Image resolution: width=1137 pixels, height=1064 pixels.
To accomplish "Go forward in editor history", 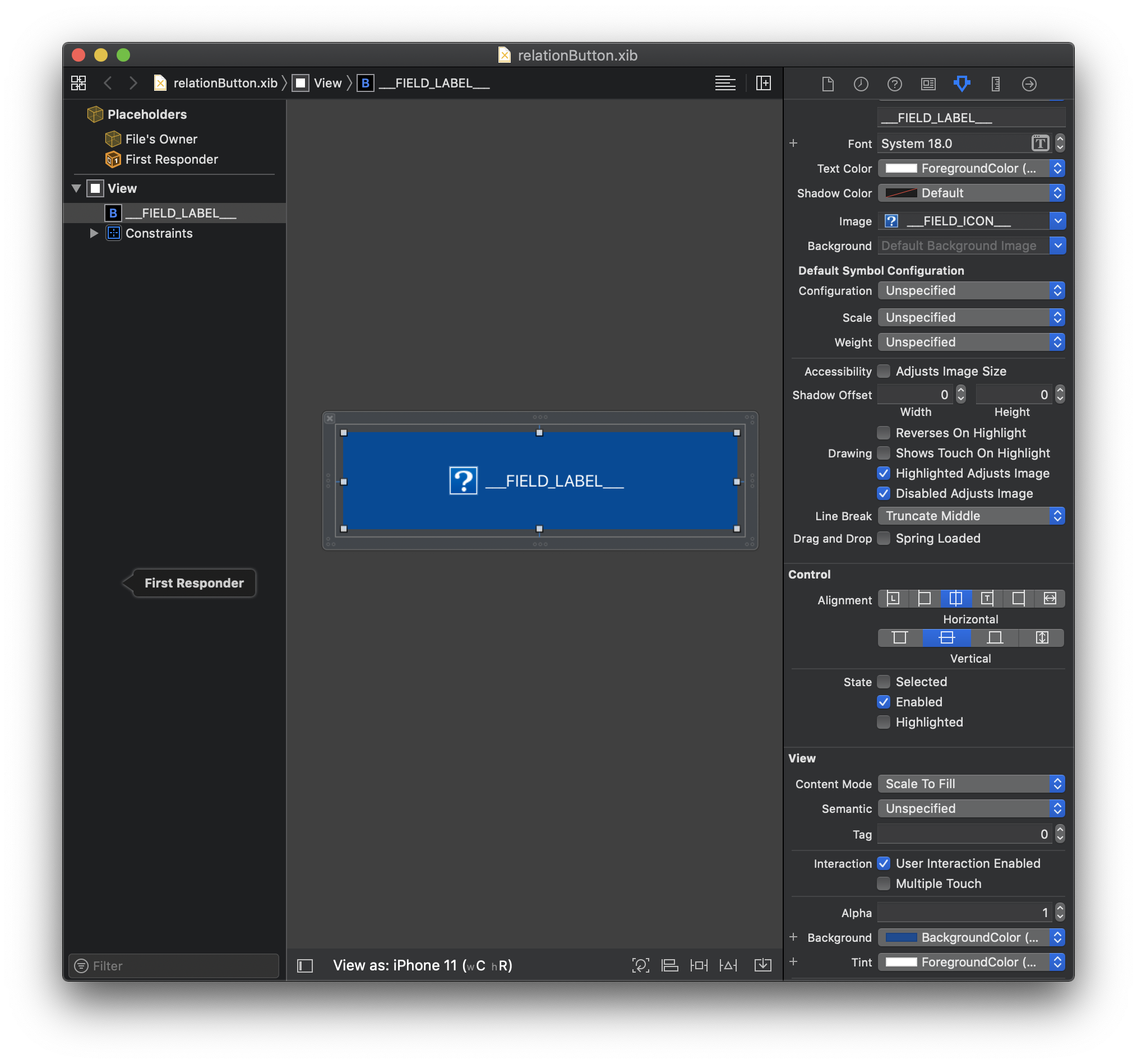I will pos(133,83).
